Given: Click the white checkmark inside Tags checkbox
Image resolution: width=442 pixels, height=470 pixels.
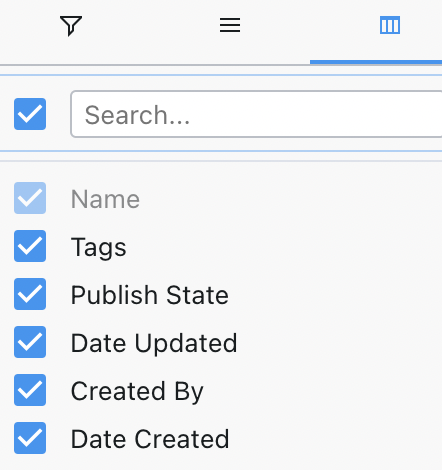Looking at the screenshot, I should pyautogui.click(x=30, y=246).
